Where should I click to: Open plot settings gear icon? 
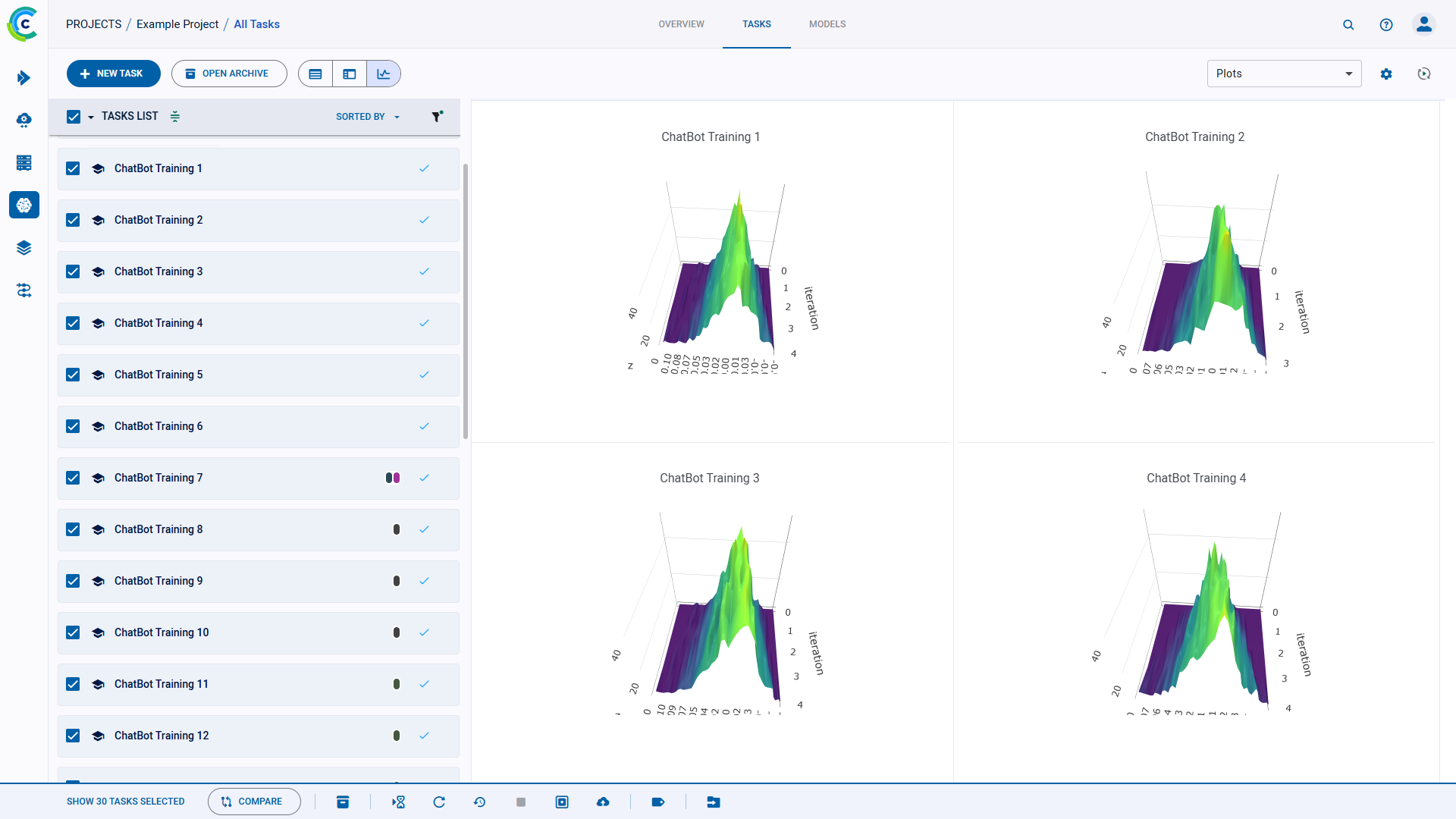tap(1386, 74)
